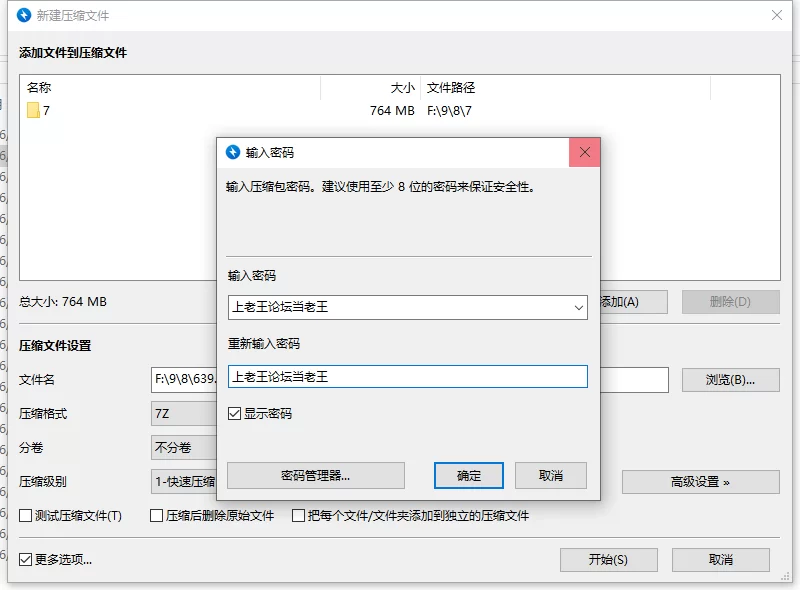Open the 压缩级别 1-快速压缩 dropdown

click(184, 481)
